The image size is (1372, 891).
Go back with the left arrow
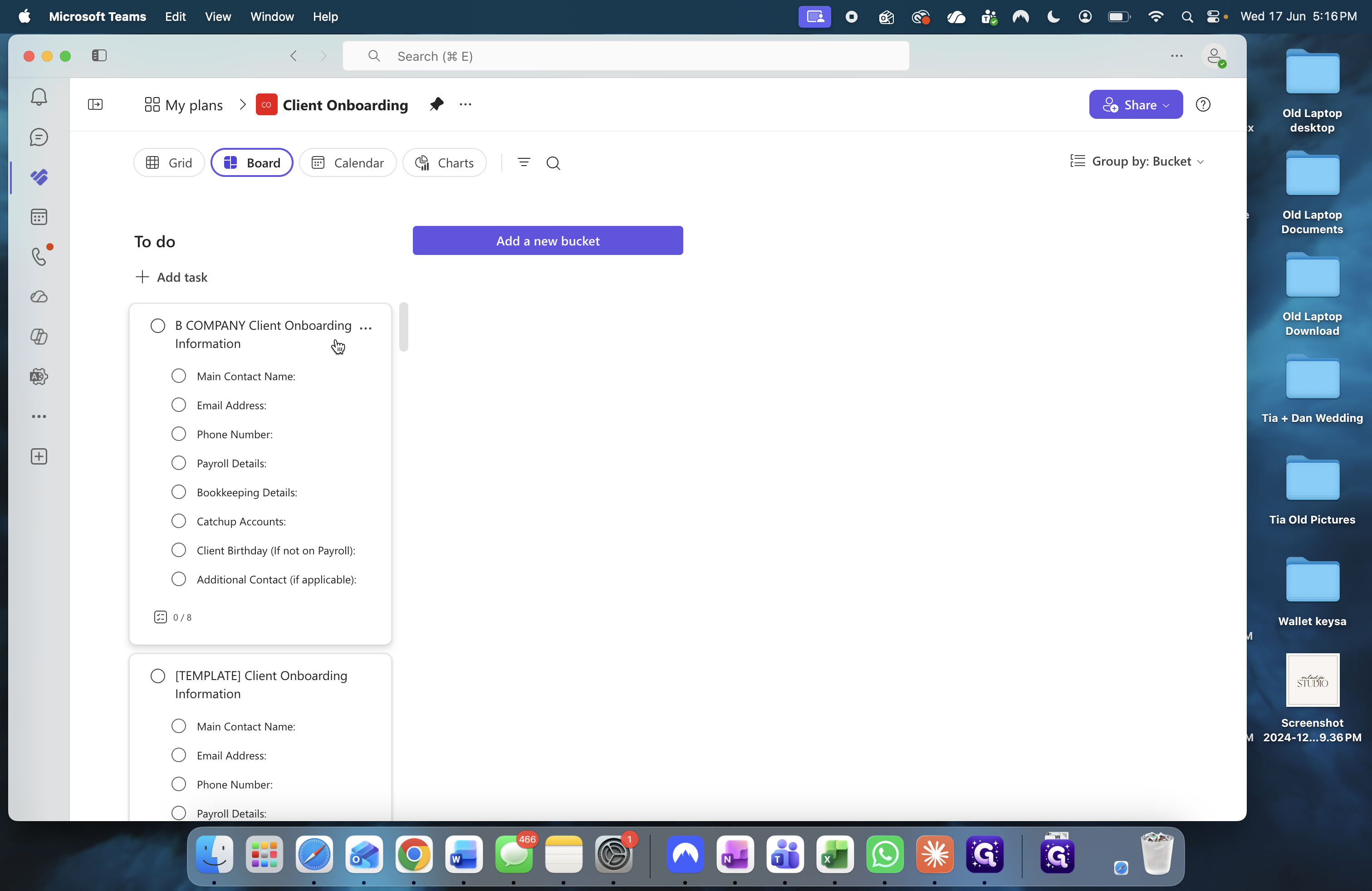coord(294,55)
